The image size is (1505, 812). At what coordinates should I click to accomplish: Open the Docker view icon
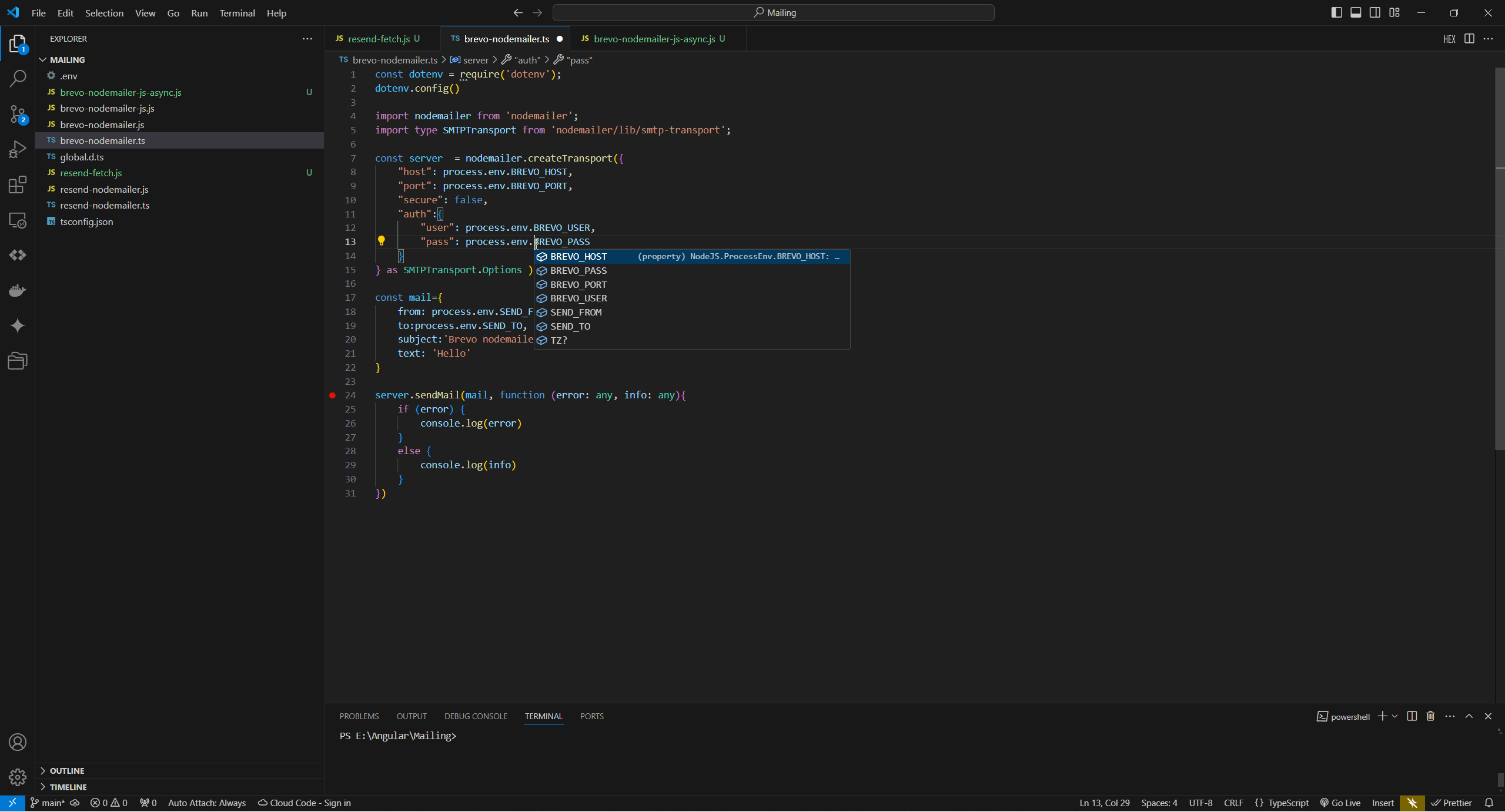coord(18,290)
